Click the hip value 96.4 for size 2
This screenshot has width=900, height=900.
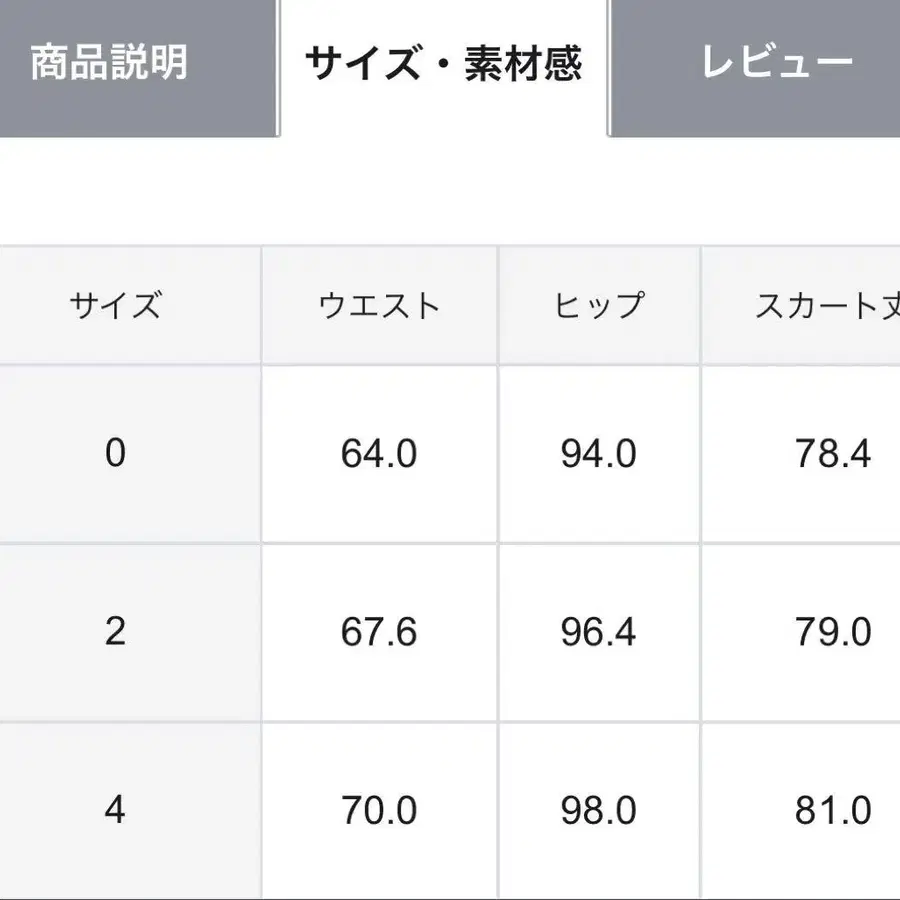[598, 632]
